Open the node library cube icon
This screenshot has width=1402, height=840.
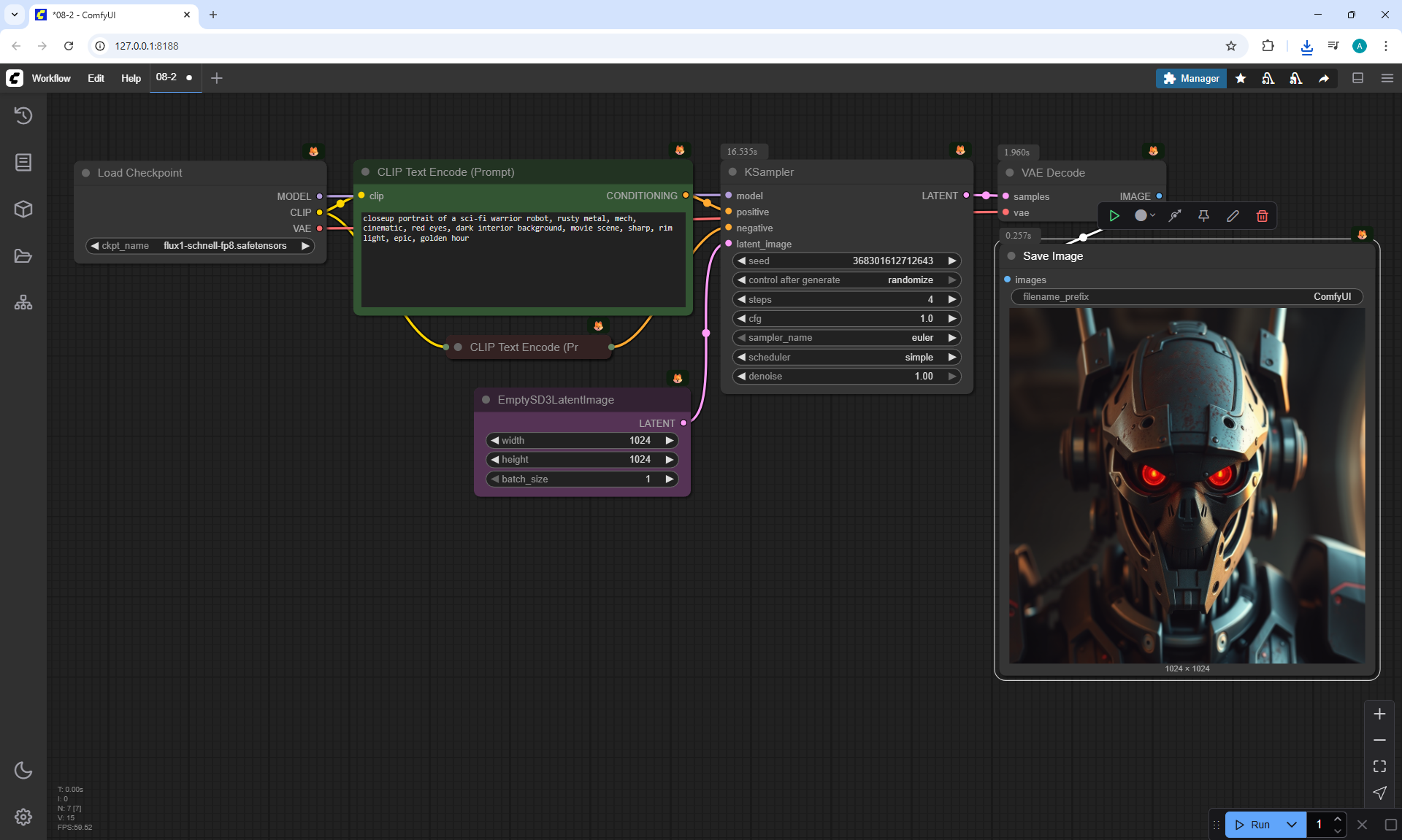pyautogui.click(x=23, y=209)
